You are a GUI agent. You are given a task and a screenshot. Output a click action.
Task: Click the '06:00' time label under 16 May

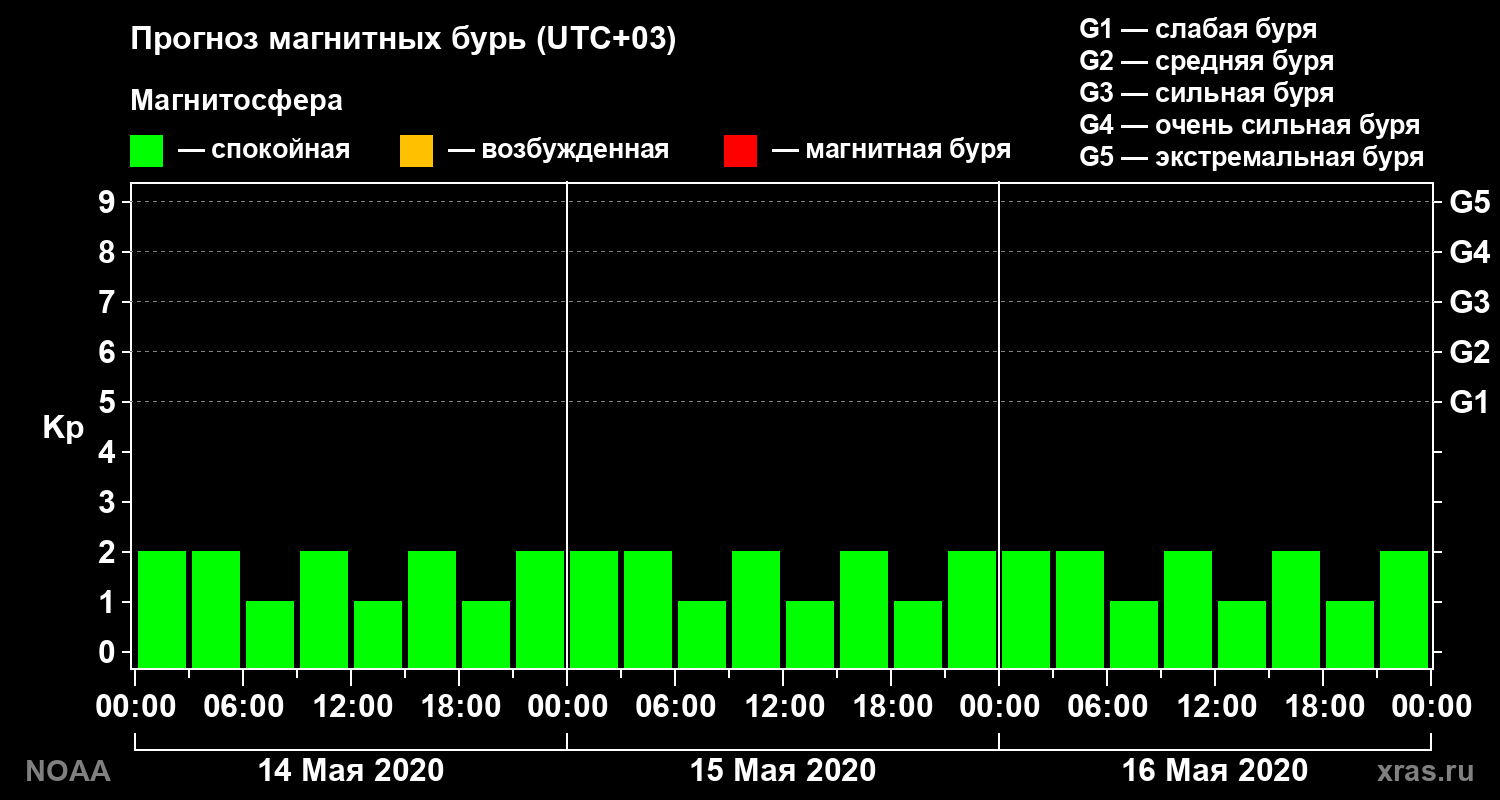tap(1107, 707)
